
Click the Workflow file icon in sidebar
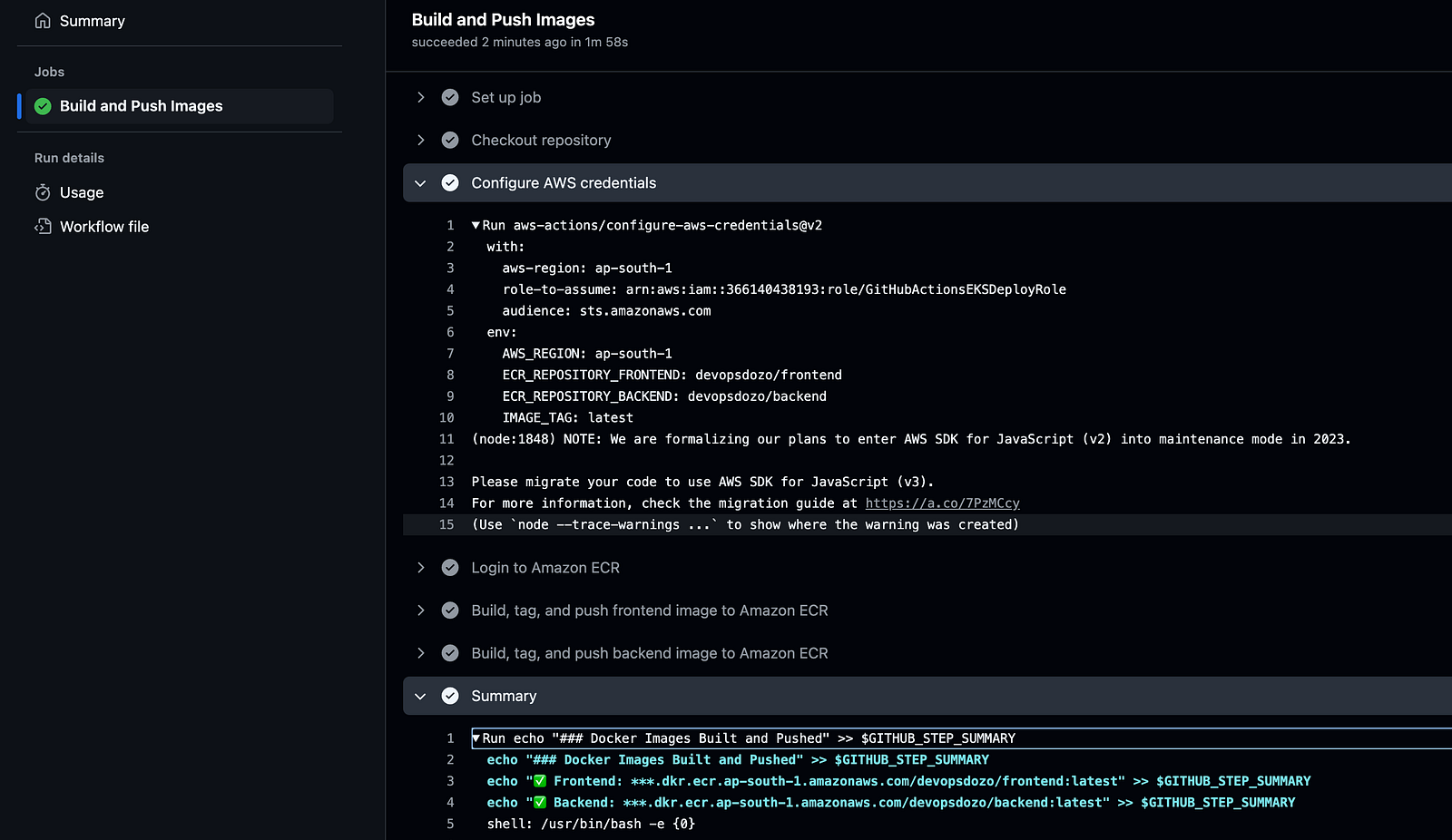[x=43, y=227]
